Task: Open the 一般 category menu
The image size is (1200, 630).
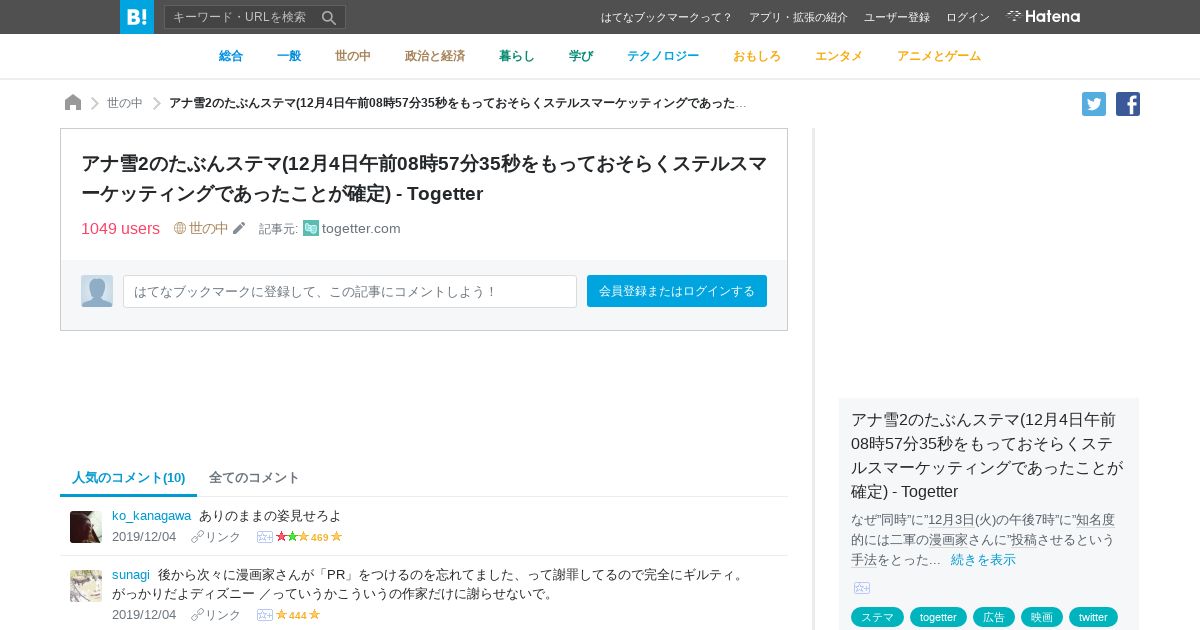Action: tap(289, 56)
